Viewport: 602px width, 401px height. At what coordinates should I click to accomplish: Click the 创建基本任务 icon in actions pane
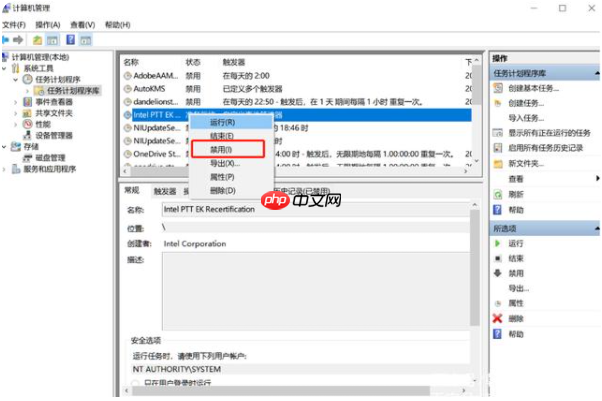[498, 89]
